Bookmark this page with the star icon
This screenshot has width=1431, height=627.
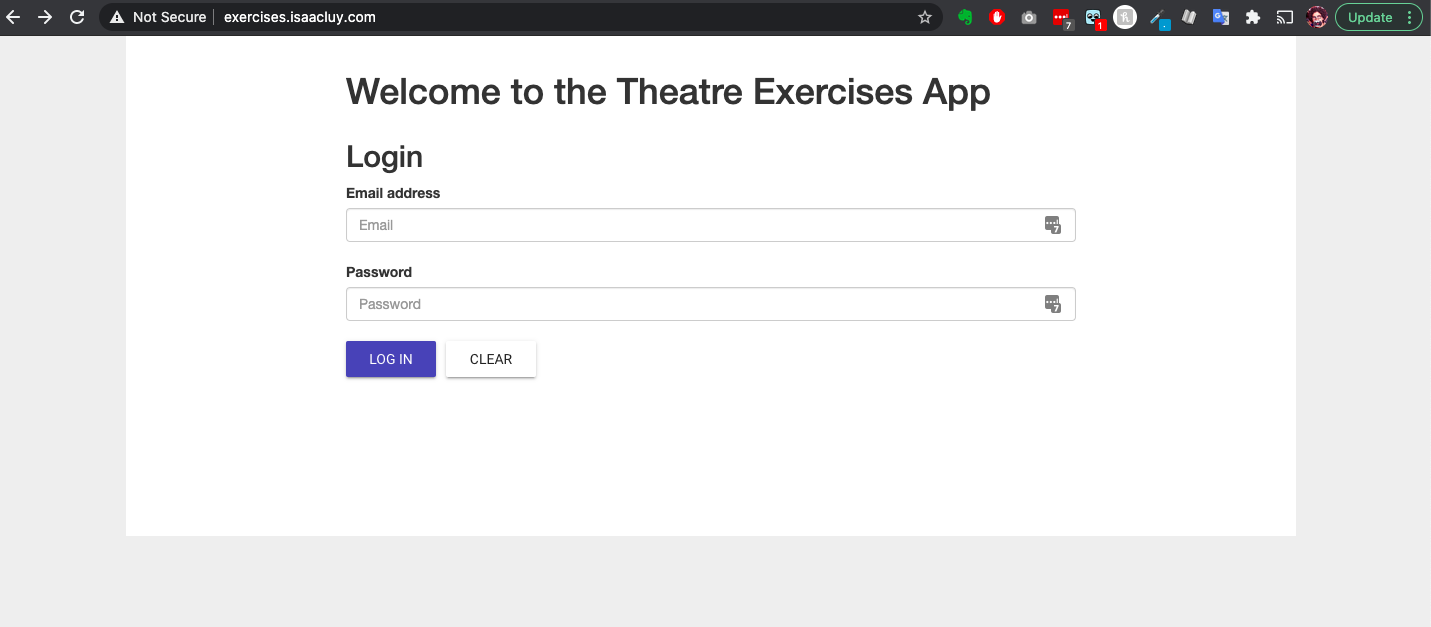(925, 17)
